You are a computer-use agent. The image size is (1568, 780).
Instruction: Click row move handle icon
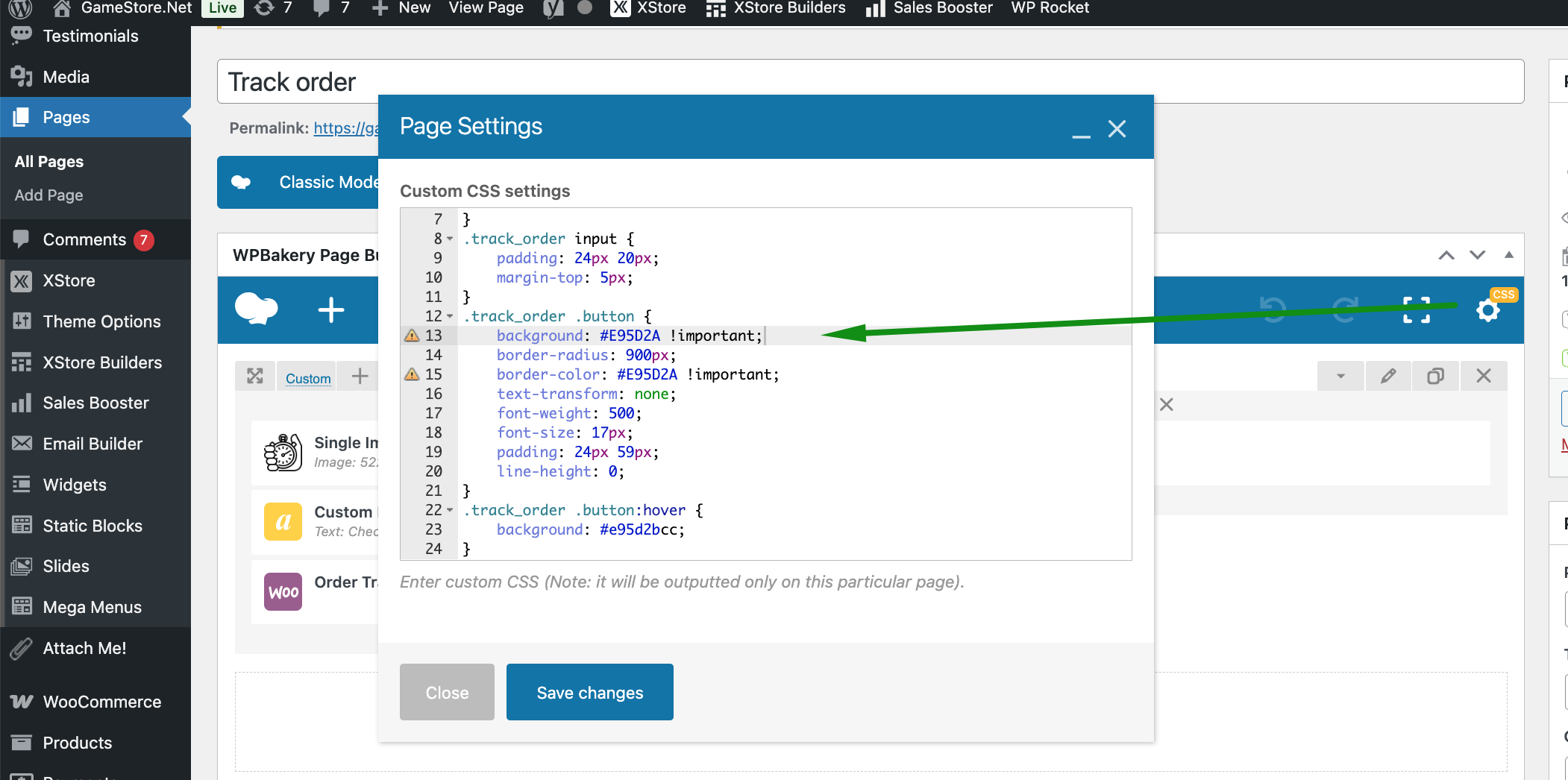(255, 376)
